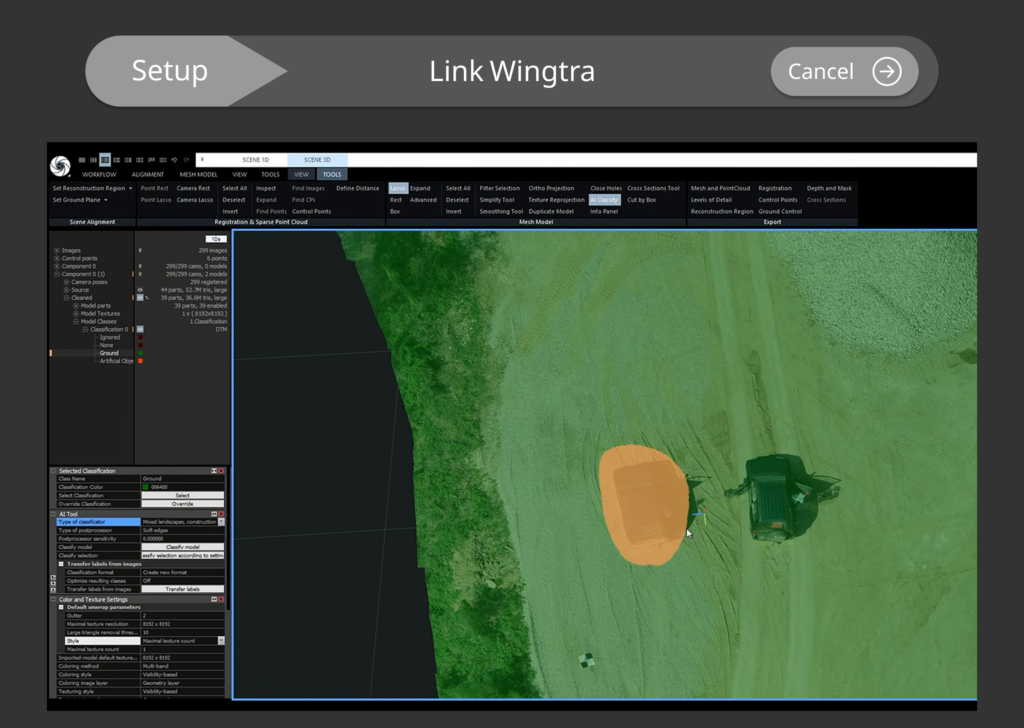This screenshot has height=728, width=1024.
Task: Click the Classify model button
Action: pyautogui.click(x=182, y=547)
